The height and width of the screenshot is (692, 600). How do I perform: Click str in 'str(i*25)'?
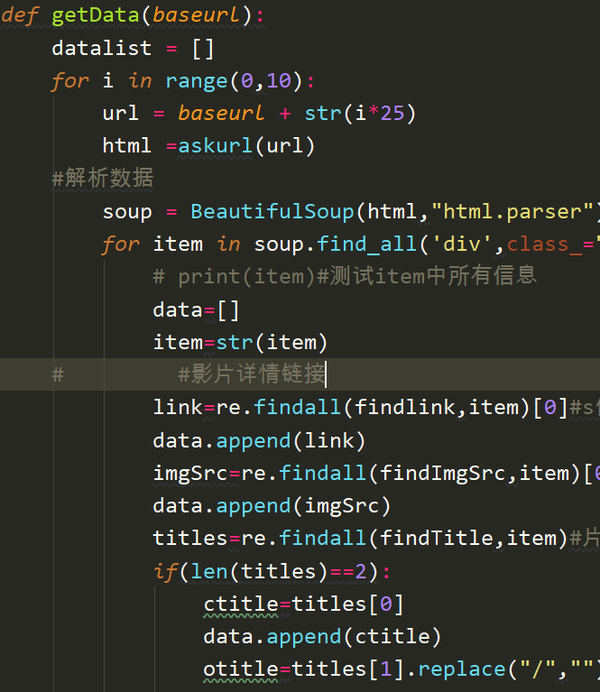point(323,113)
